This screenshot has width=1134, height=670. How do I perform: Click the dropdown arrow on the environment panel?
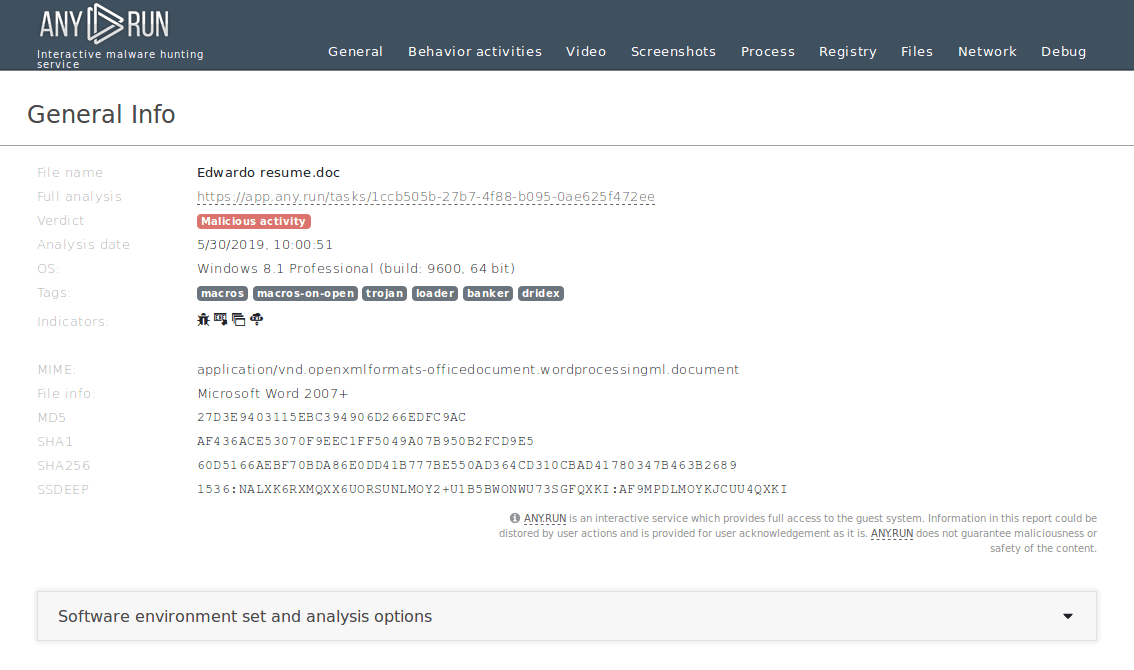tap(1067, 616)
